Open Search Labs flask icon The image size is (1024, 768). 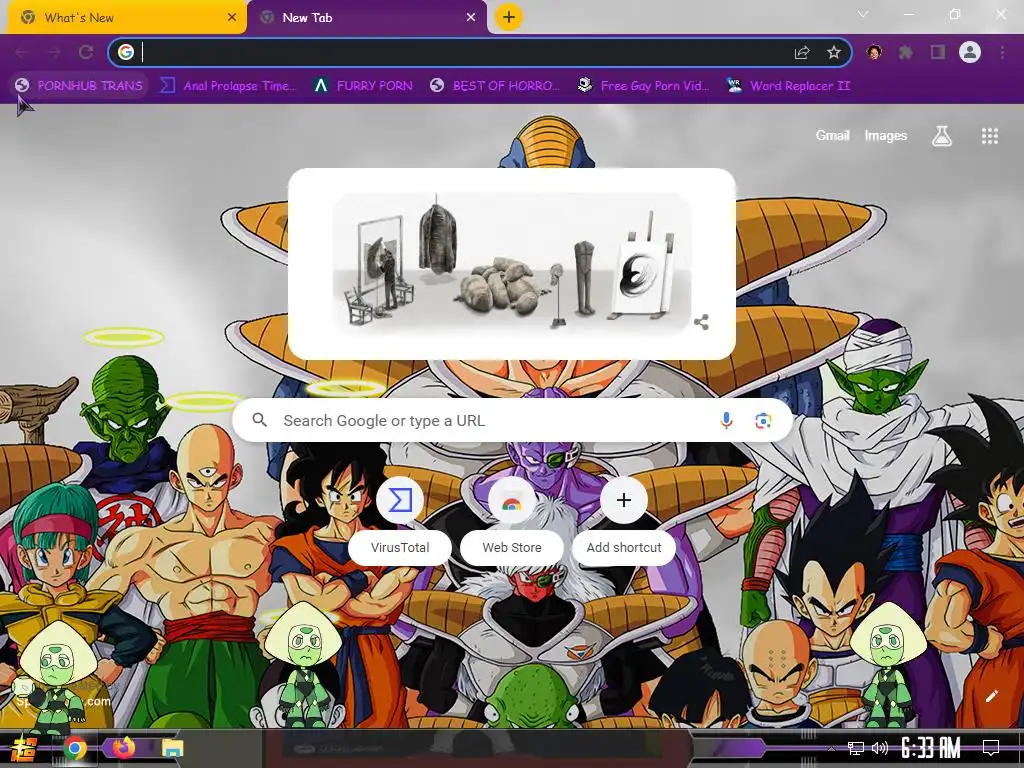pyautogui.click(x=942, y=136)
